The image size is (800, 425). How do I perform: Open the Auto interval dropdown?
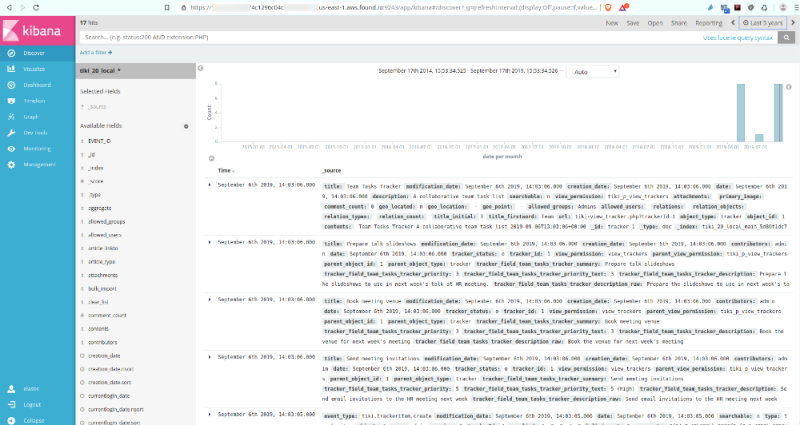pyautogui.click(x=594, y=72)
